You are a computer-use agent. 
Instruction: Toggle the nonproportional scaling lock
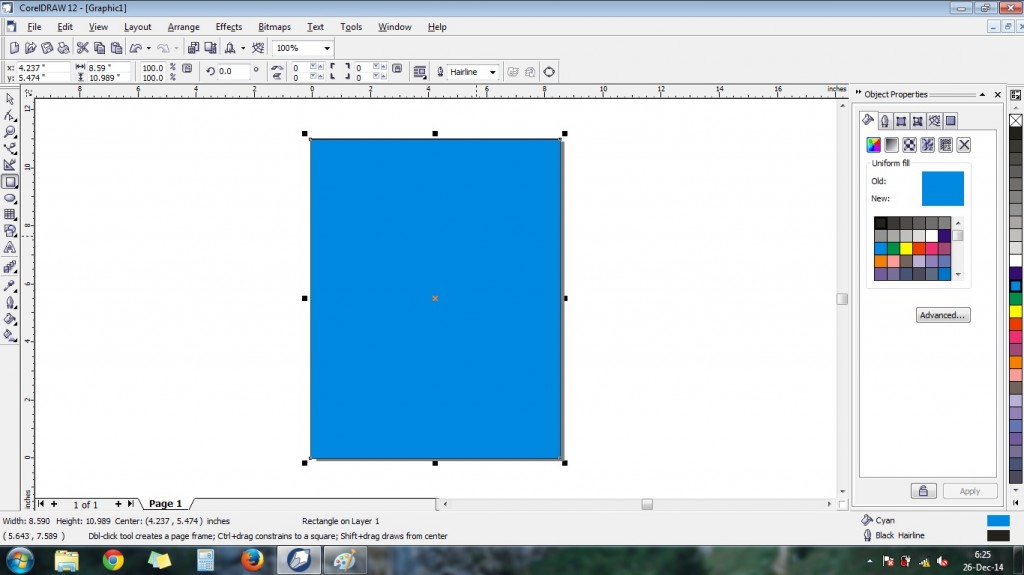(187, 68)
